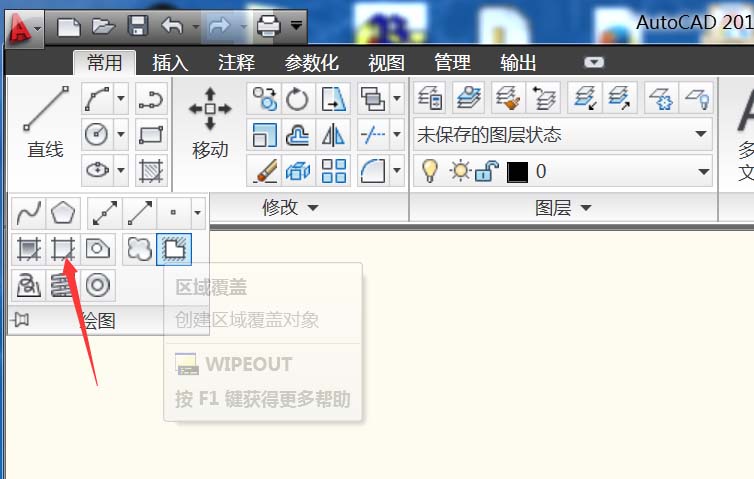Open the AutoCAD application menu
This screenshot has height=479, width=754.
(x=24, y=28)
